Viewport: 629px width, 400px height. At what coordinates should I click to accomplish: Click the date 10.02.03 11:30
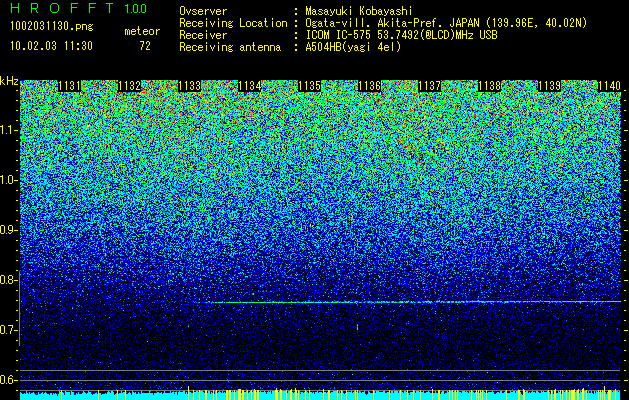click(x=52, y=46)
